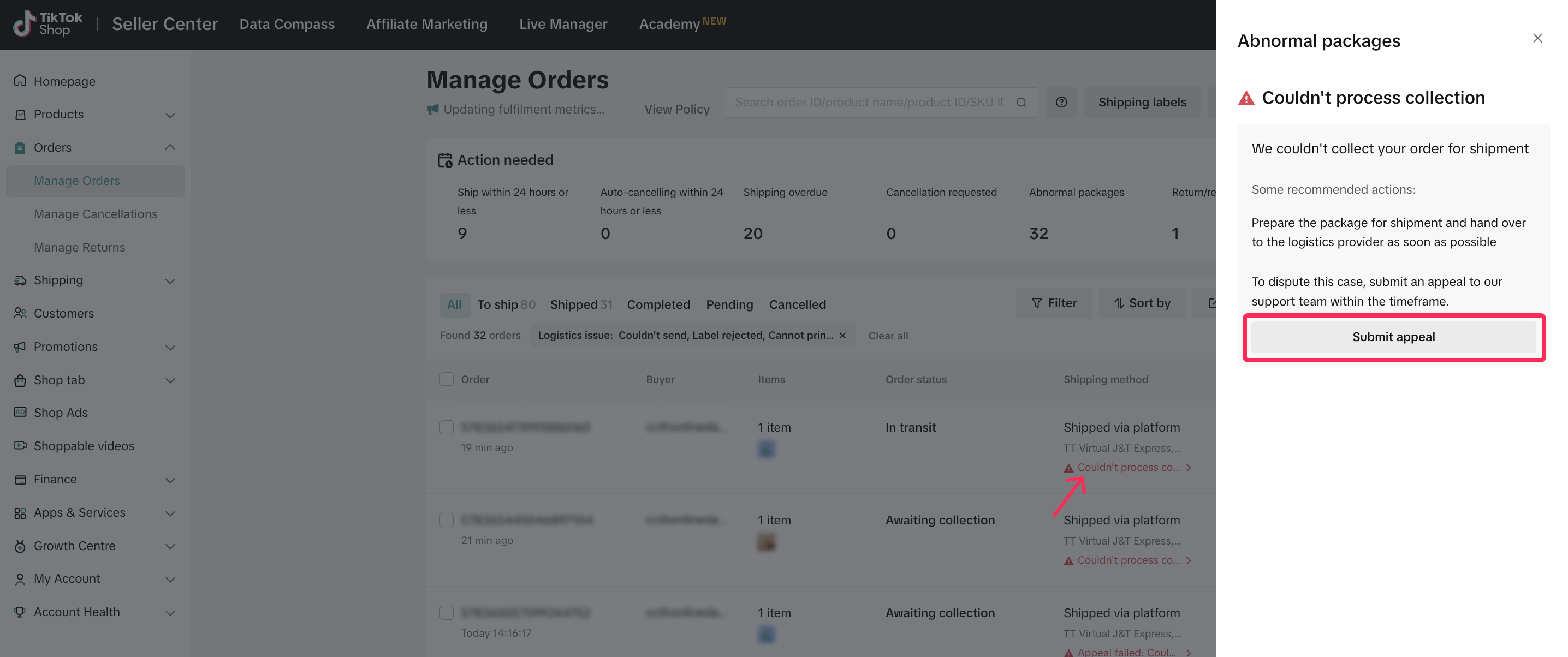Check the order placed 19 min ago
1568x657 pixels.
coord(446,428)
